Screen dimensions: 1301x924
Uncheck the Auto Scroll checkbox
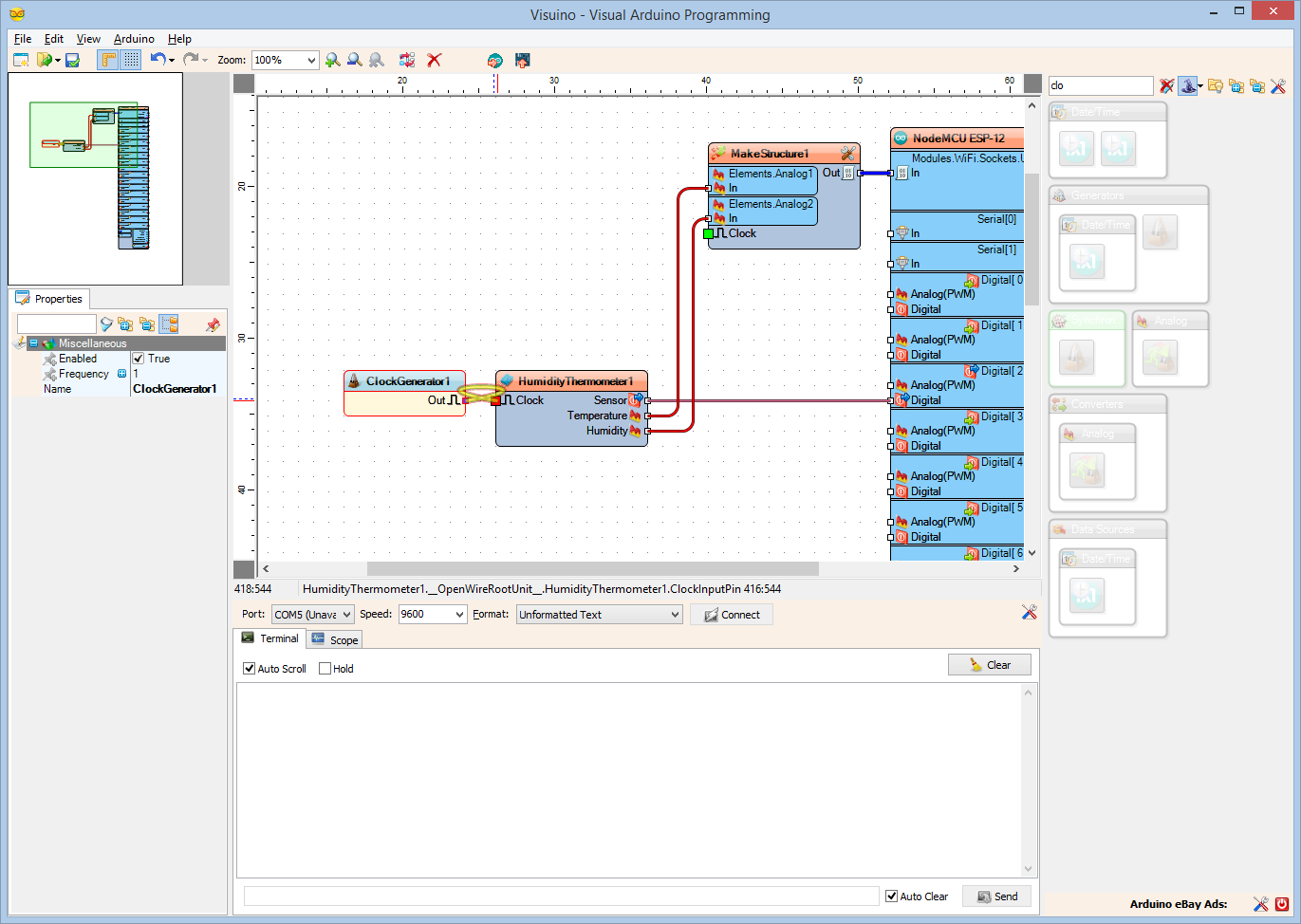[250, 669]
